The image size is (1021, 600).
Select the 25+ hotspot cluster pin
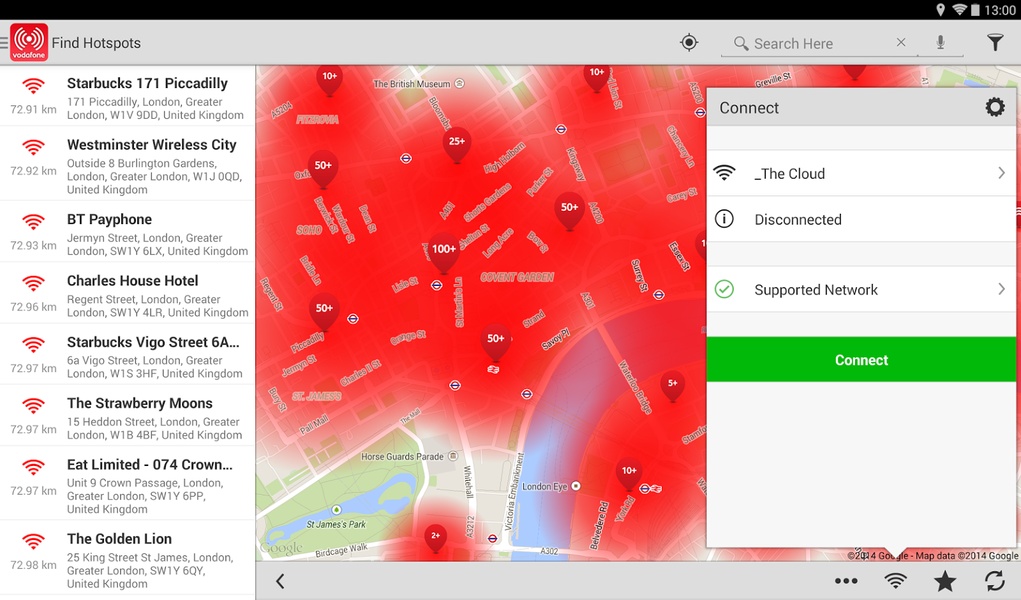click(x=456, y=145)
